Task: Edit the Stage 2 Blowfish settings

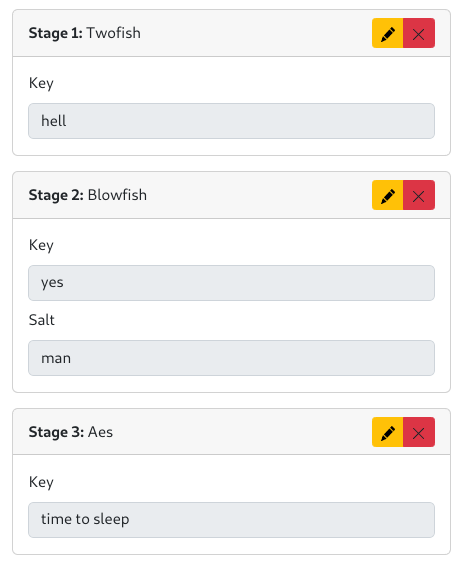Action: pos(387,195)
